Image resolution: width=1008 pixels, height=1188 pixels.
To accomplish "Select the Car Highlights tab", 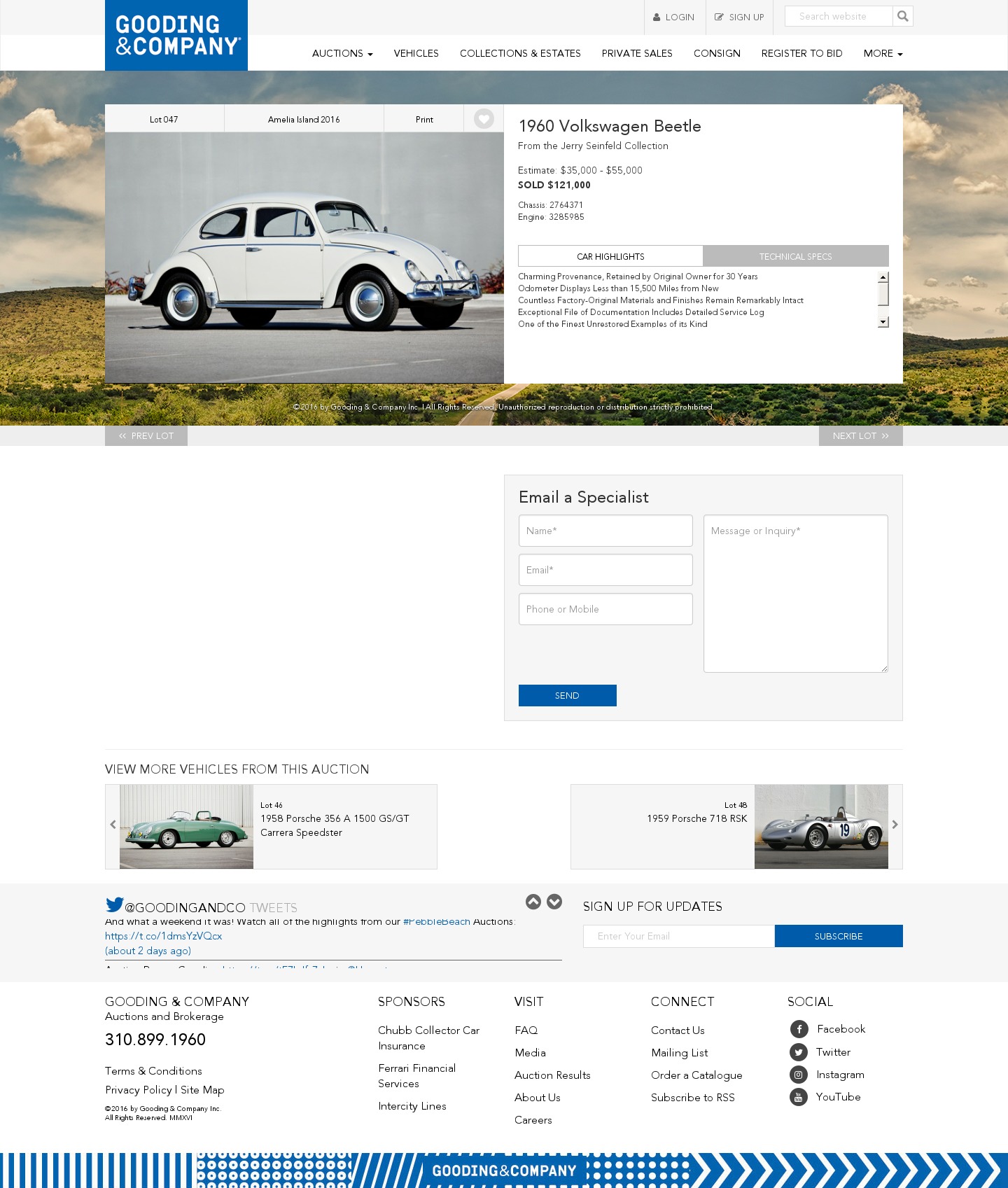I will [610, 256].
